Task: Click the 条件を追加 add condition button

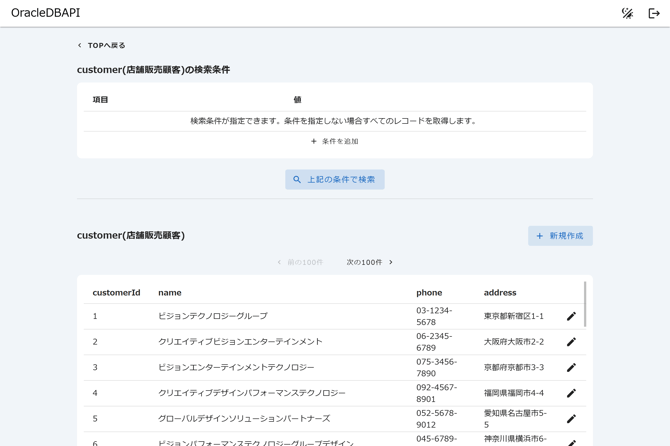Action: 334,141
